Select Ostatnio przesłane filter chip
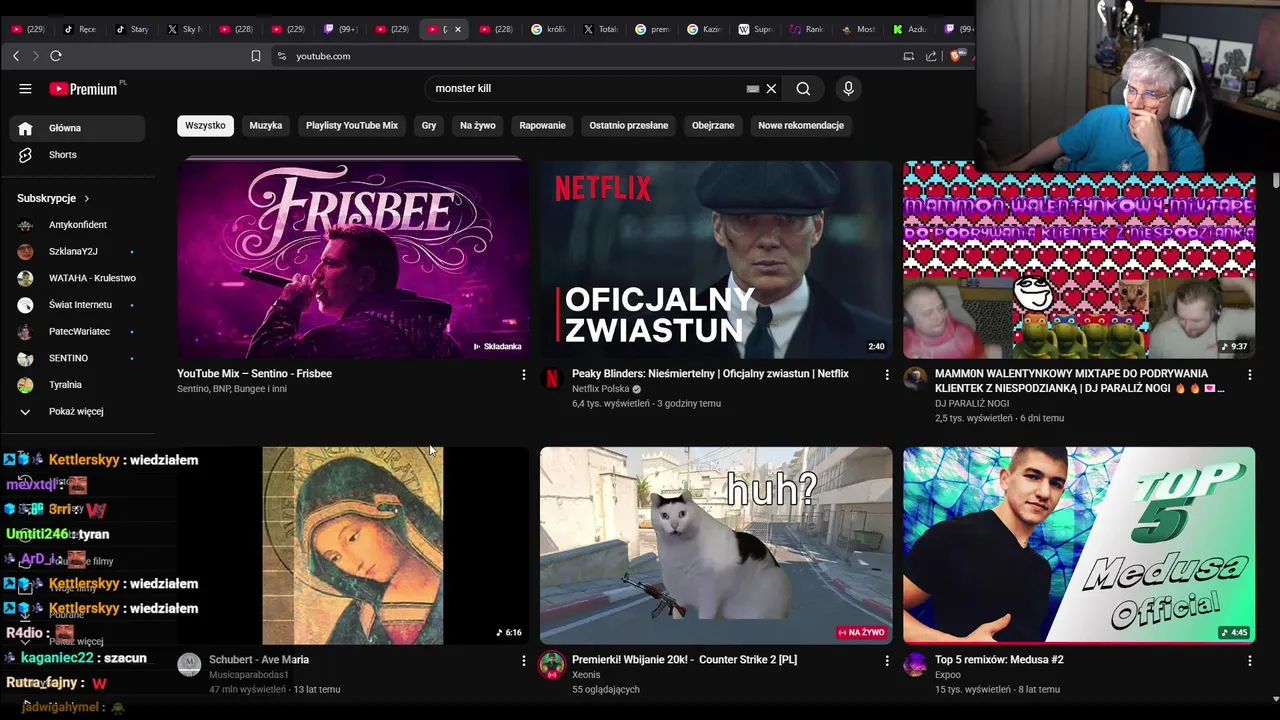This screenshot has height=720, width=1280. 629,126
